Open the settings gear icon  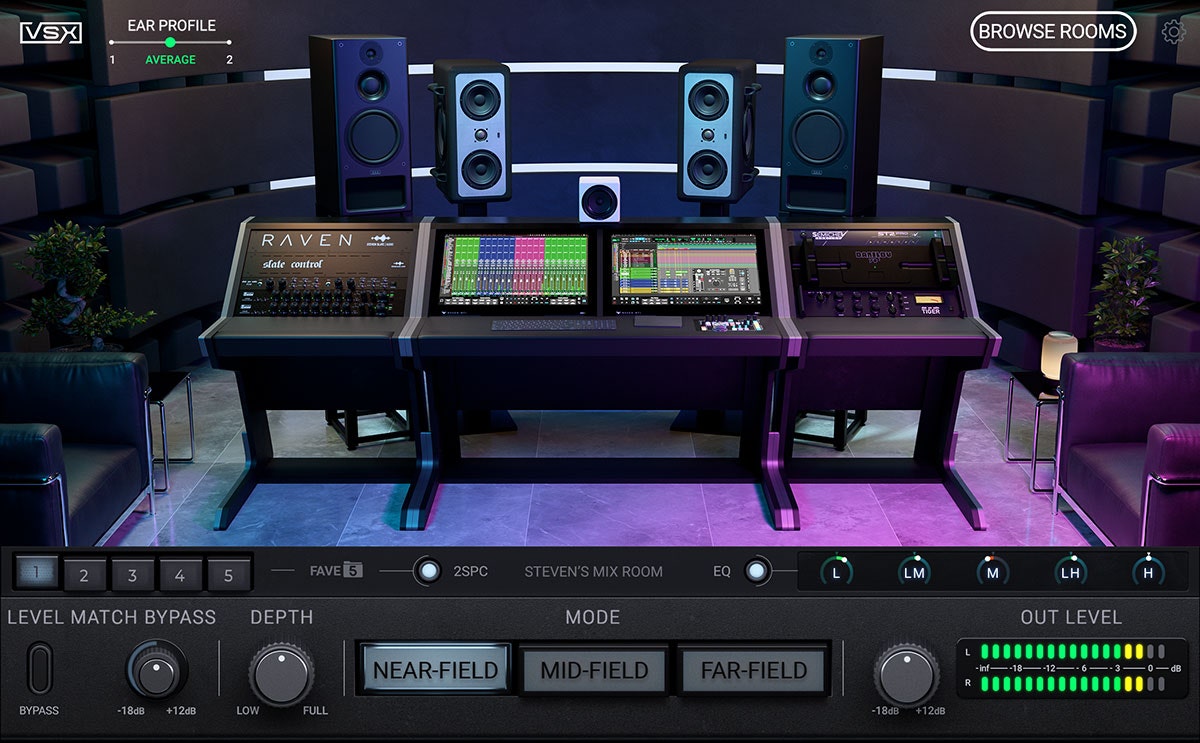pyautogui.click(x=1173, y=32)
